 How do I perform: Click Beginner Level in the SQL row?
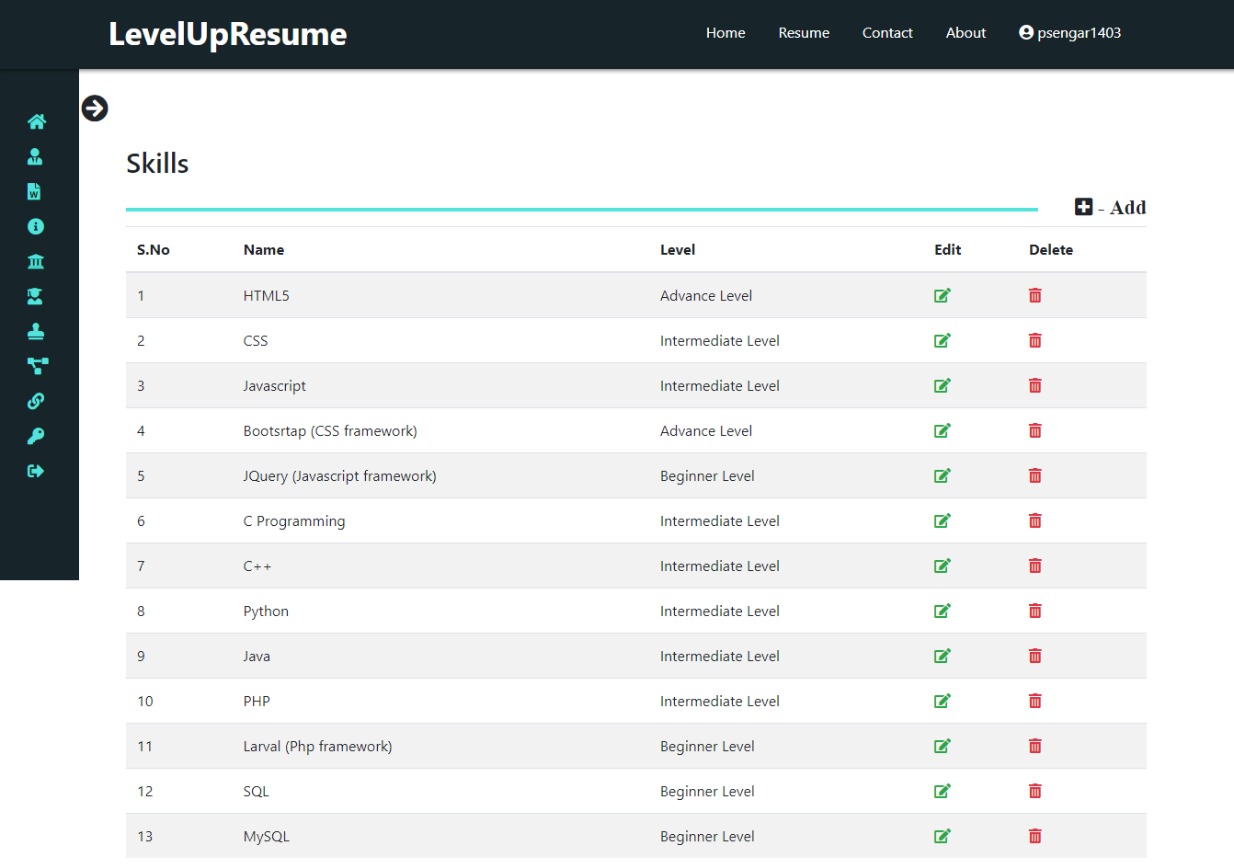707,791
